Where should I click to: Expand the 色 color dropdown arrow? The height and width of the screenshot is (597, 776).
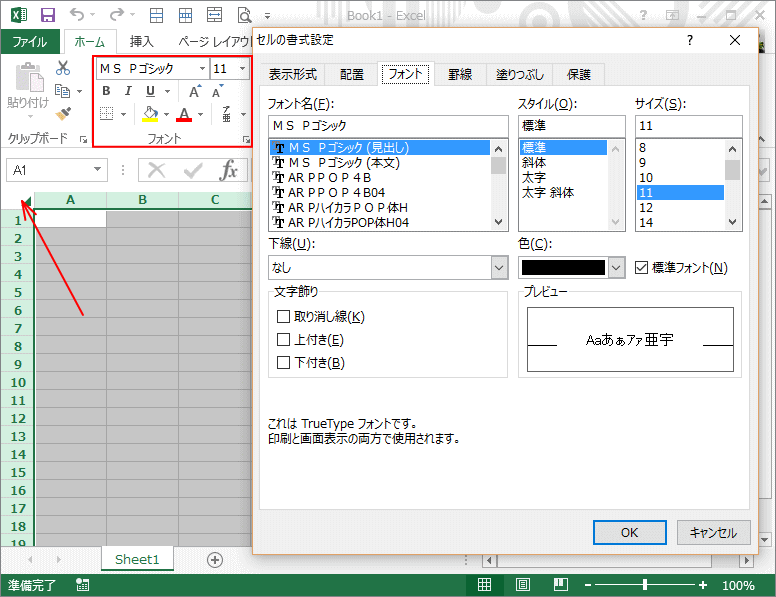(616, 268)
